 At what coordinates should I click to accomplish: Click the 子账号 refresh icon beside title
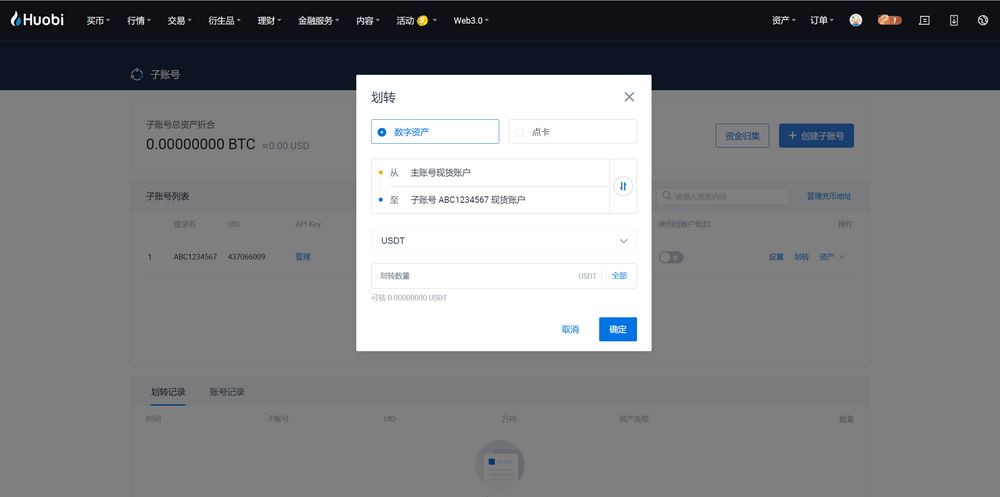pos(137,74)
